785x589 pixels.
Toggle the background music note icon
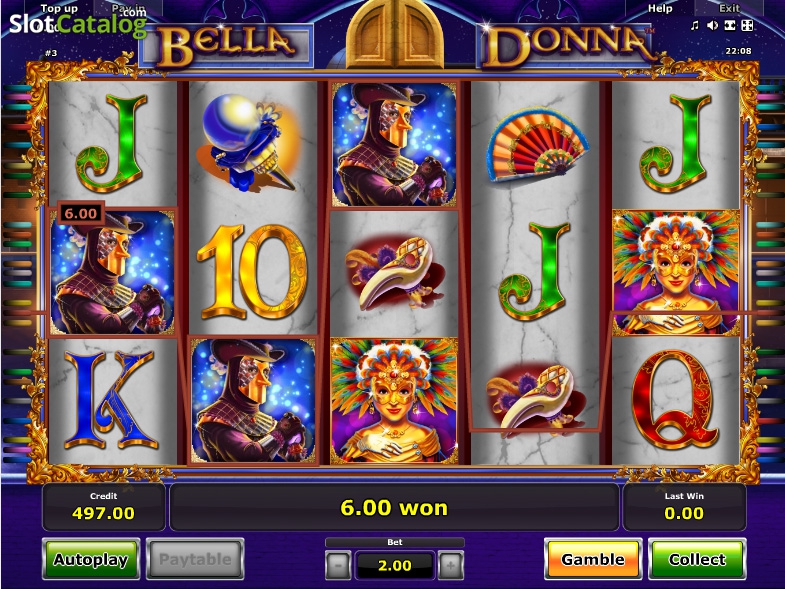point(694,26)
